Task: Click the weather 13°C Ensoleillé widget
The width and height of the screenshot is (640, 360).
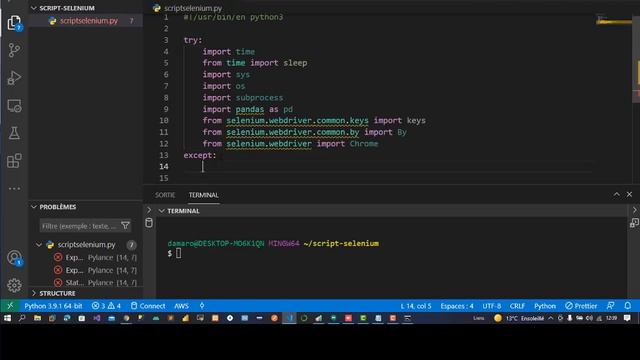Action: point(518,318)
